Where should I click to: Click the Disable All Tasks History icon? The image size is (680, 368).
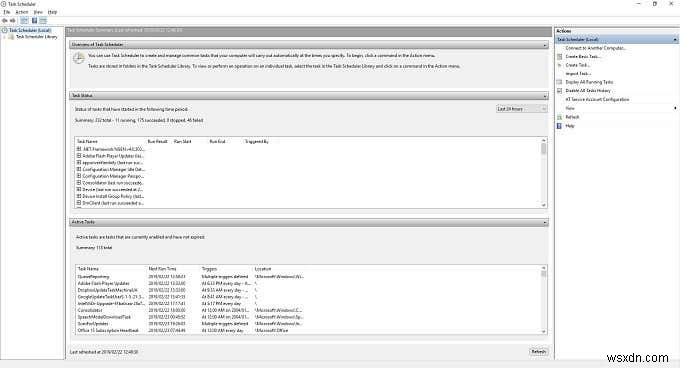click(x=559, y=91)
